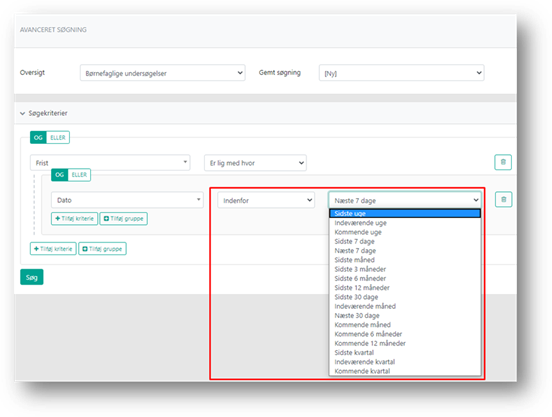The width and height of the screenshot is (552, 417).
Task: Select OG in the inner group toggle
Action: coord(59,175)
